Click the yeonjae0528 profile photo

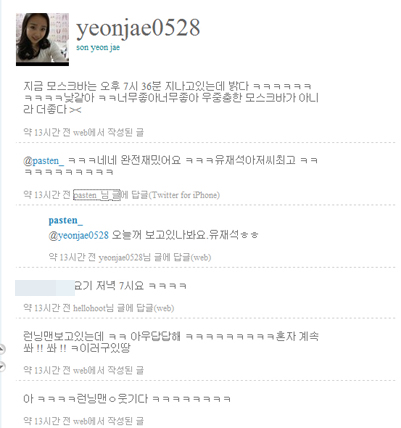tap(42, 39)
